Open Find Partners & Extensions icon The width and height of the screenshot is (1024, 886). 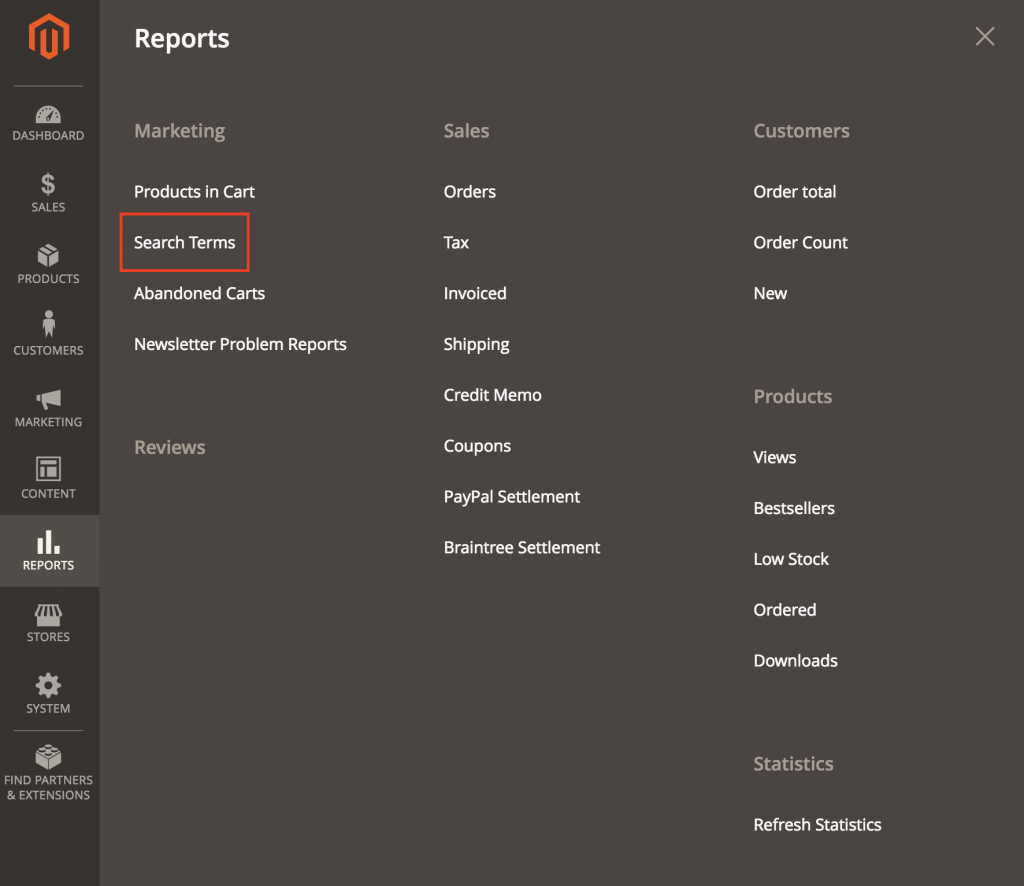pos(48,757)
